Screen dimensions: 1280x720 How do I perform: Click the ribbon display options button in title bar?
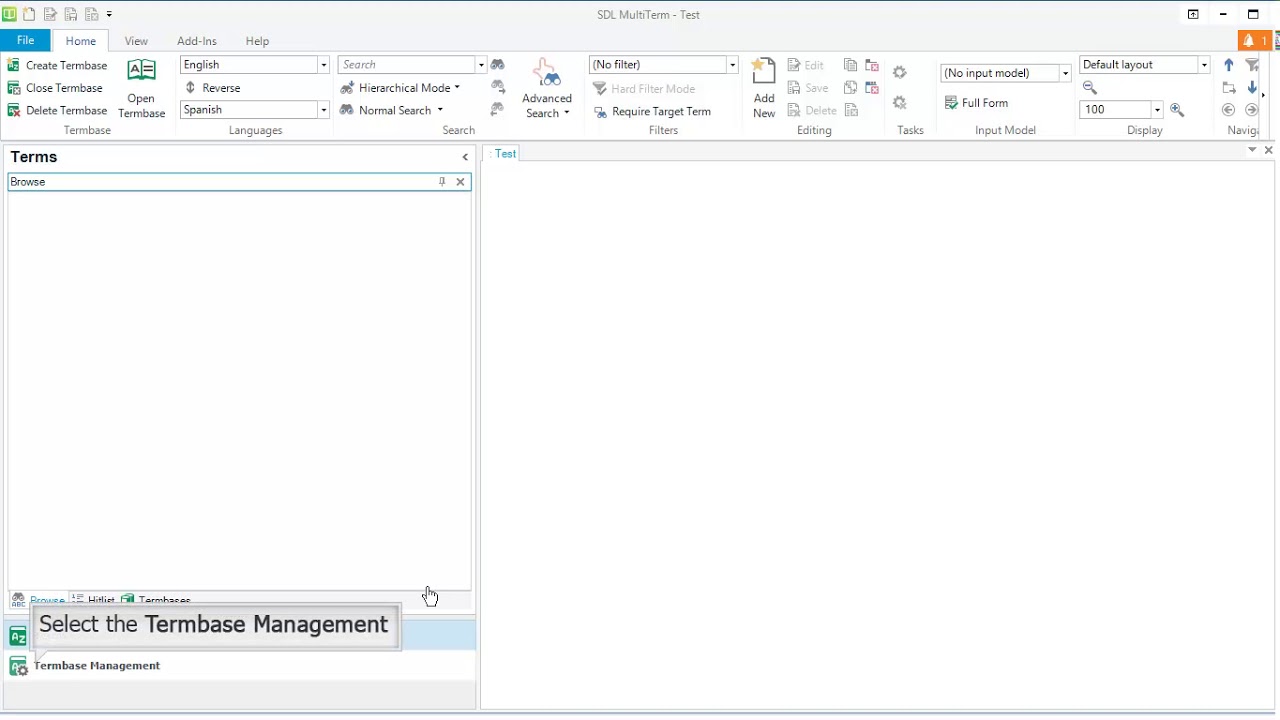point(1193,14)
